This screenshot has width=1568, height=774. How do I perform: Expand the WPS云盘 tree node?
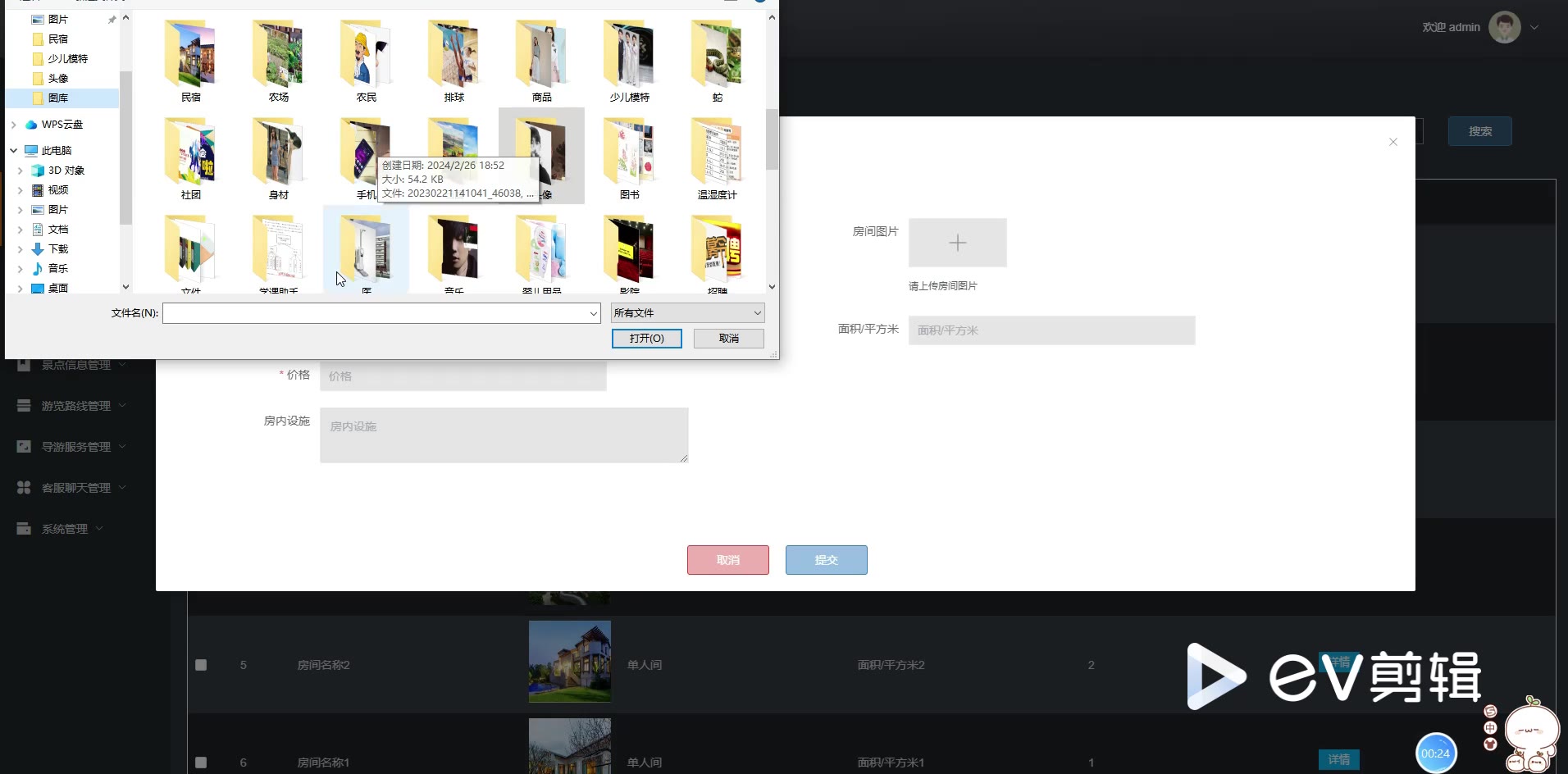(x=13, y=125)
